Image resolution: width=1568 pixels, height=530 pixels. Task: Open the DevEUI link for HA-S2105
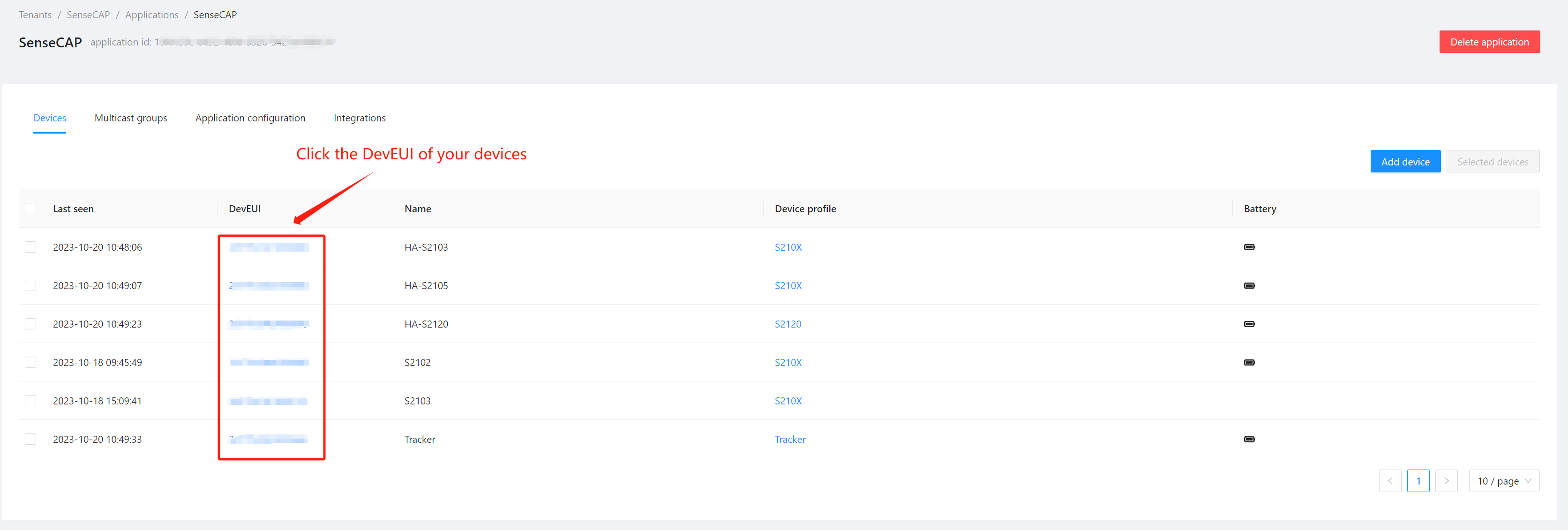pyautogui.click(x=269, y=285)
